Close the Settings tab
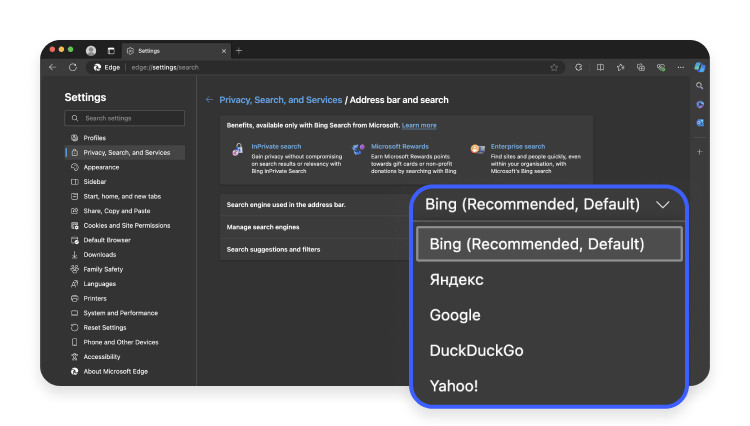This screenshot has width=750, height=426. (224, 51)
